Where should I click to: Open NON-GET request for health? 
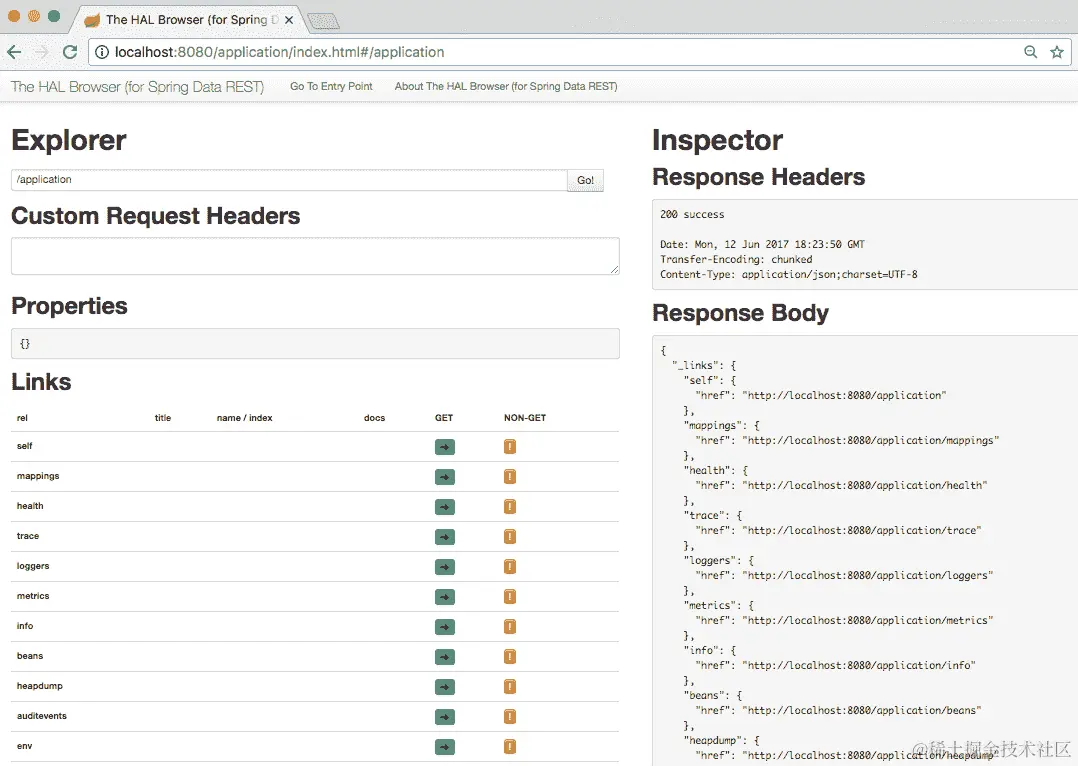coord(510,507)
